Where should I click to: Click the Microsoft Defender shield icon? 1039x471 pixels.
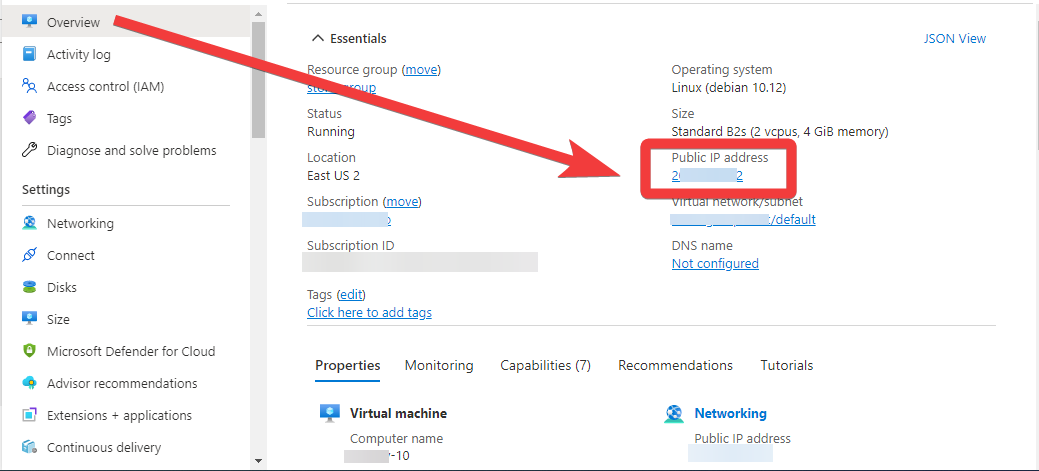pyautogui.click(x=29, y=351)
